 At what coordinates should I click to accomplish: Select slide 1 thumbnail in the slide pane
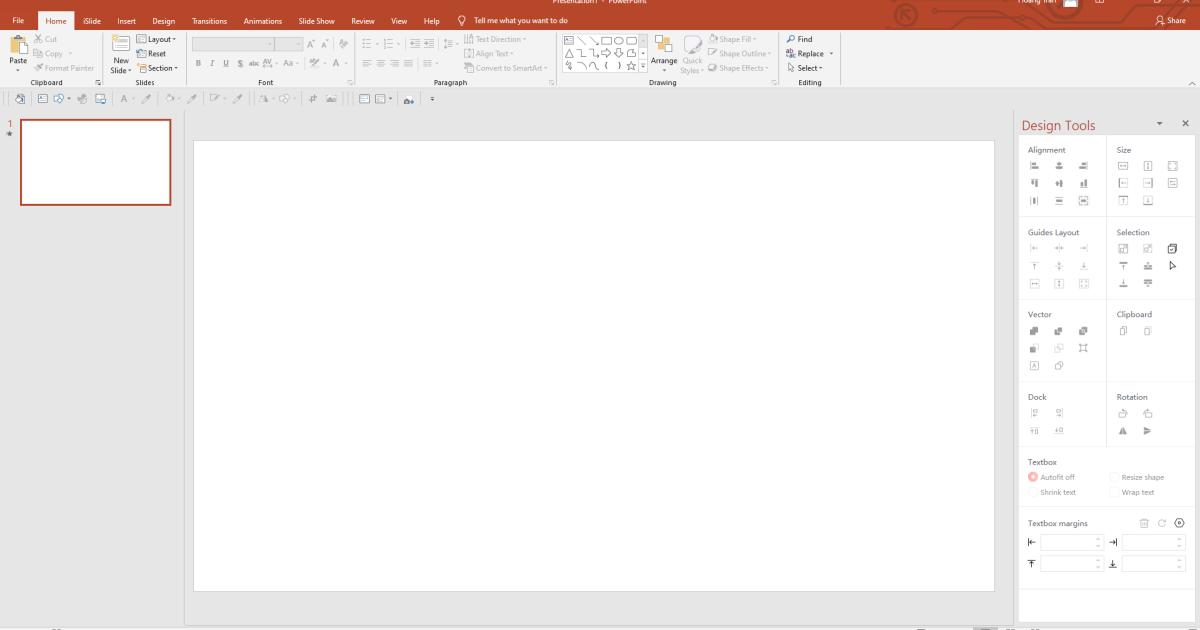(95, 162)
